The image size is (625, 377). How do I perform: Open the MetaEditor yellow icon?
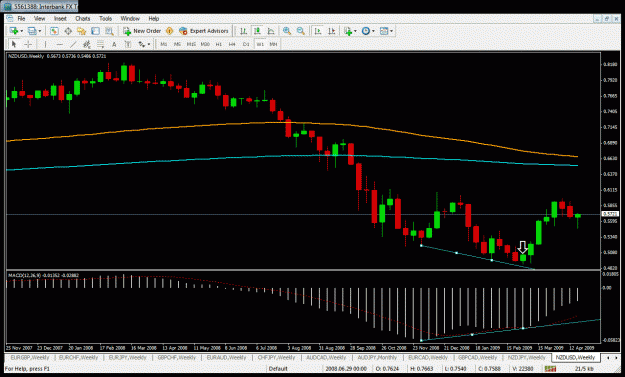pyautogui.click(x=169, y=31)
